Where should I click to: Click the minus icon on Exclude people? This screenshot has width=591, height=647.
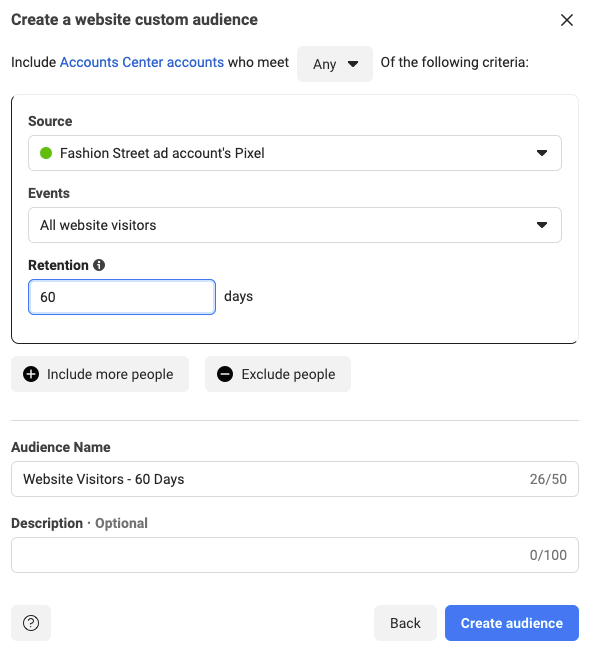[225, 374]
